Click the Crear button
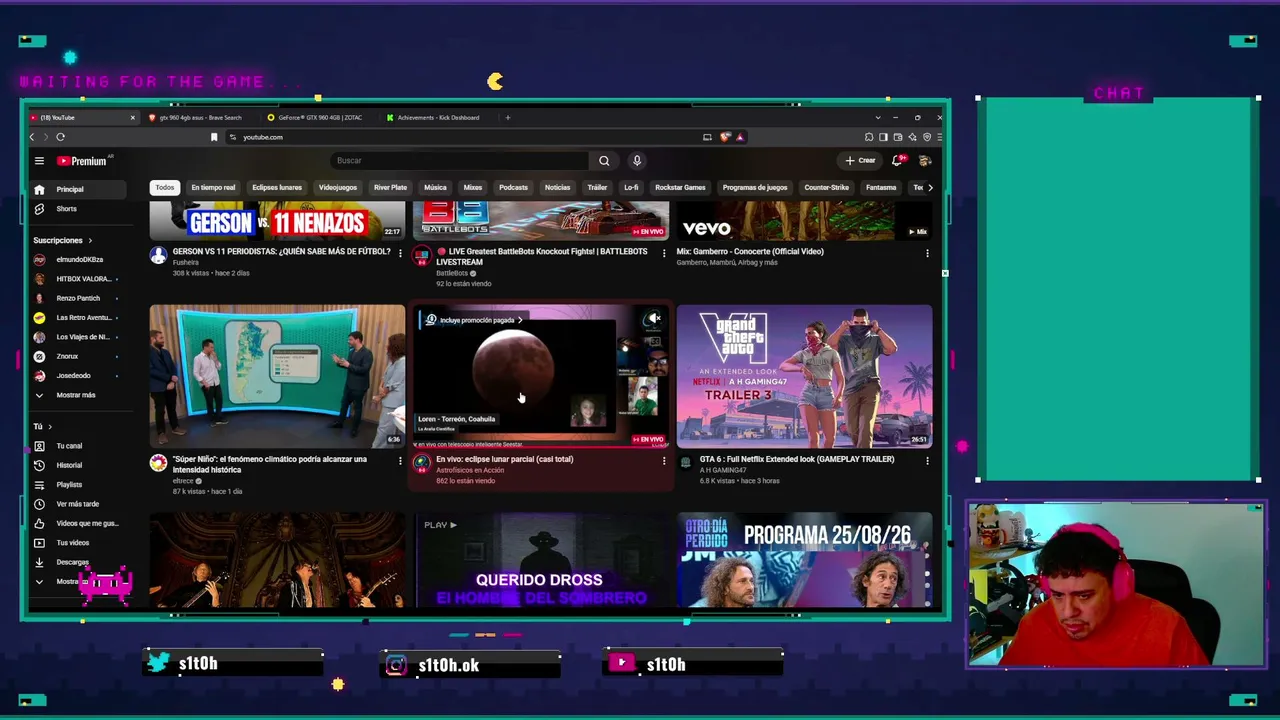This screenshot has width=1280, height=720. pos(860,161)
